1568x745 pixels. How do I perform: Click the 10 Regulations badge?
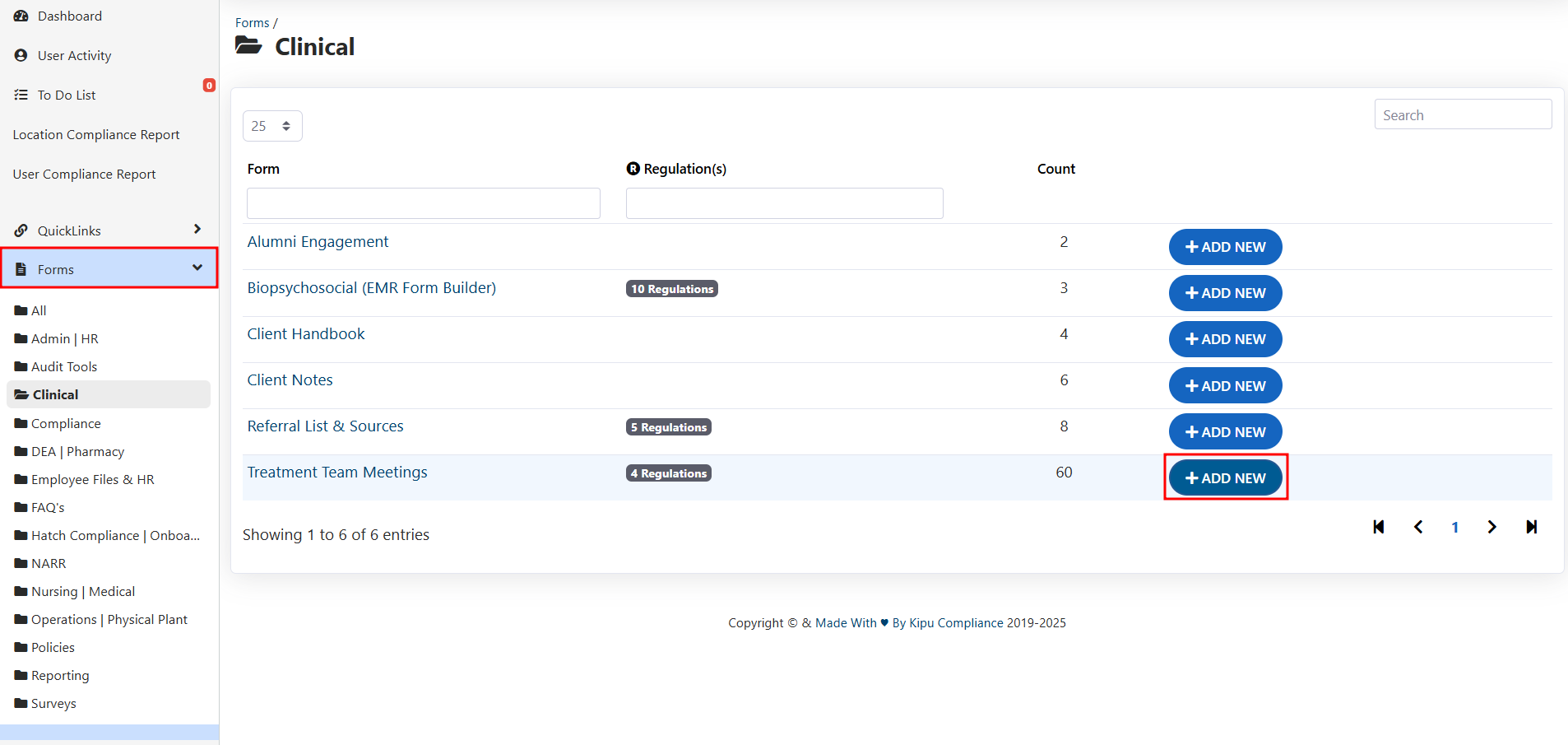tap(671, 289)
